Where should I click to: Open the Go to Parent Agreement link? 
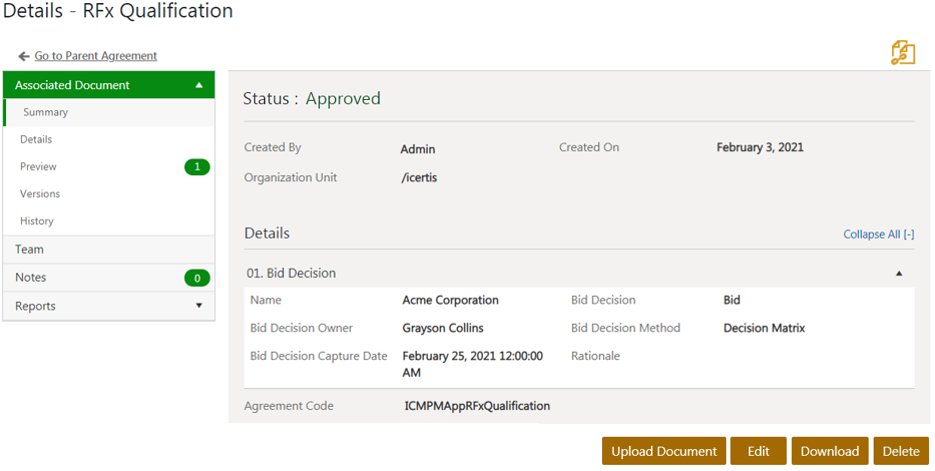pos(95,56)
